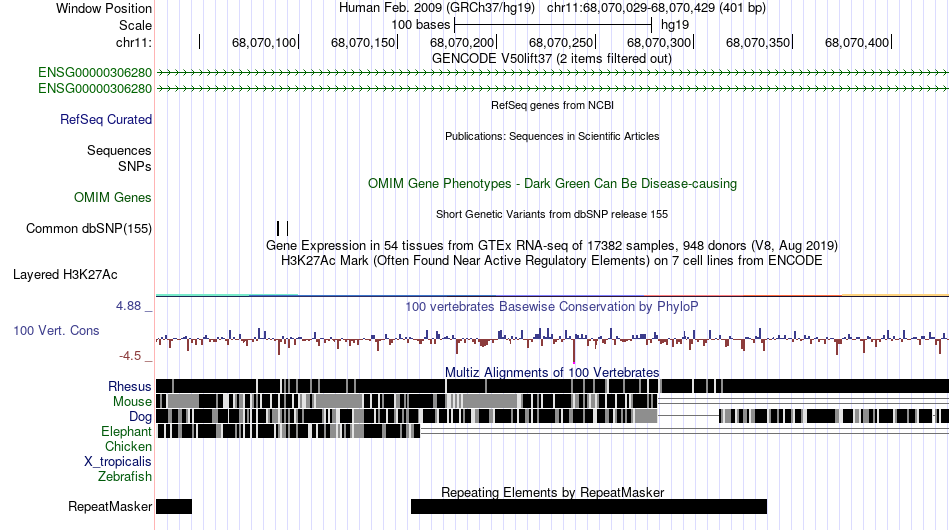Click the RefSeq genes from NCBI title
950x530 pixels.
point(552,105)
